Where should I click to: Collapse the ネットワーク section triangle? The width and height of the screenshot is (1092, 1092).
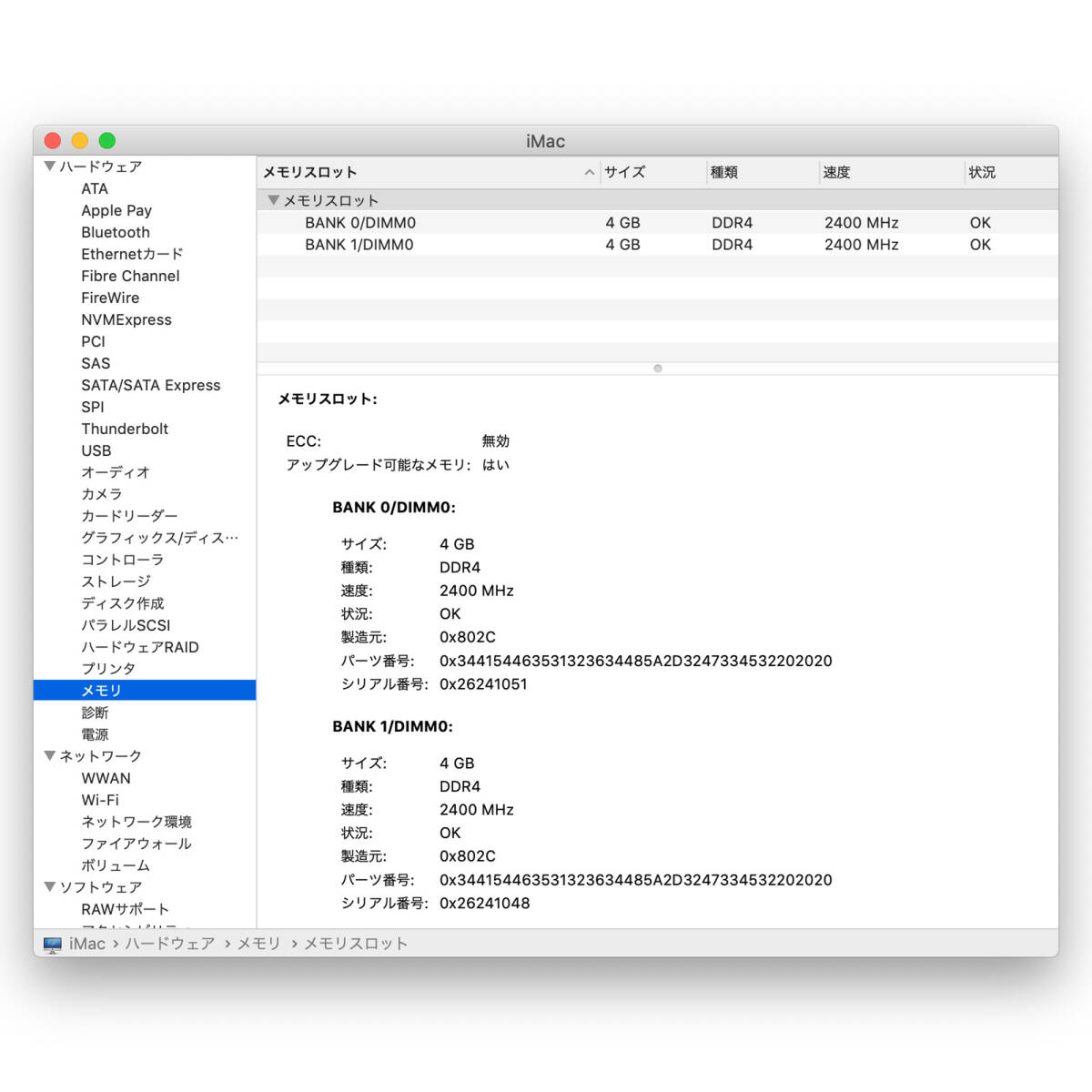point(50,756)
